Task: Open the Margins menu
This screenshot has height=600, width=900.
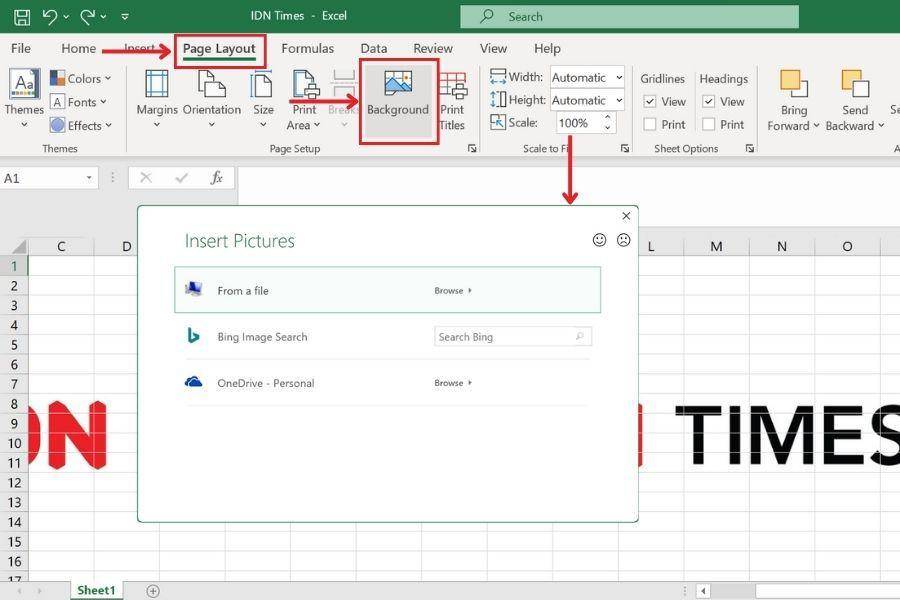Action: [x=157, y=98]
